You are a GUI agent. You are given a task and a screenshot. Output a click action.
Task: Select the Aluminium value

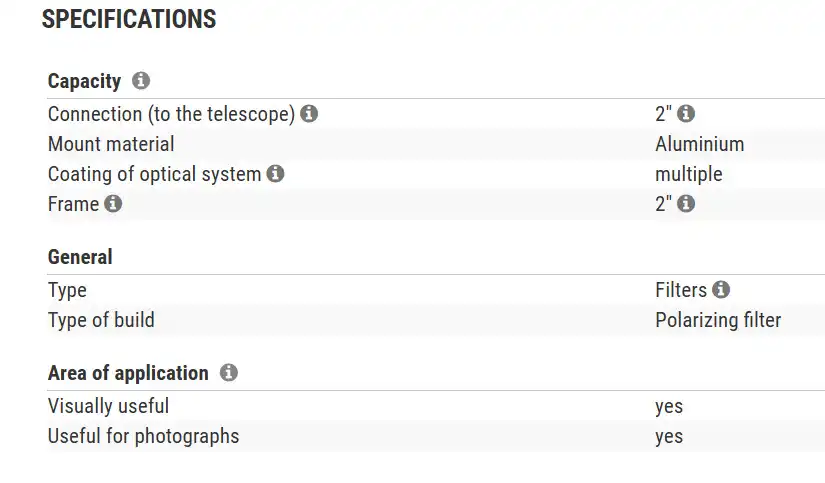click(x=699, y=144)
